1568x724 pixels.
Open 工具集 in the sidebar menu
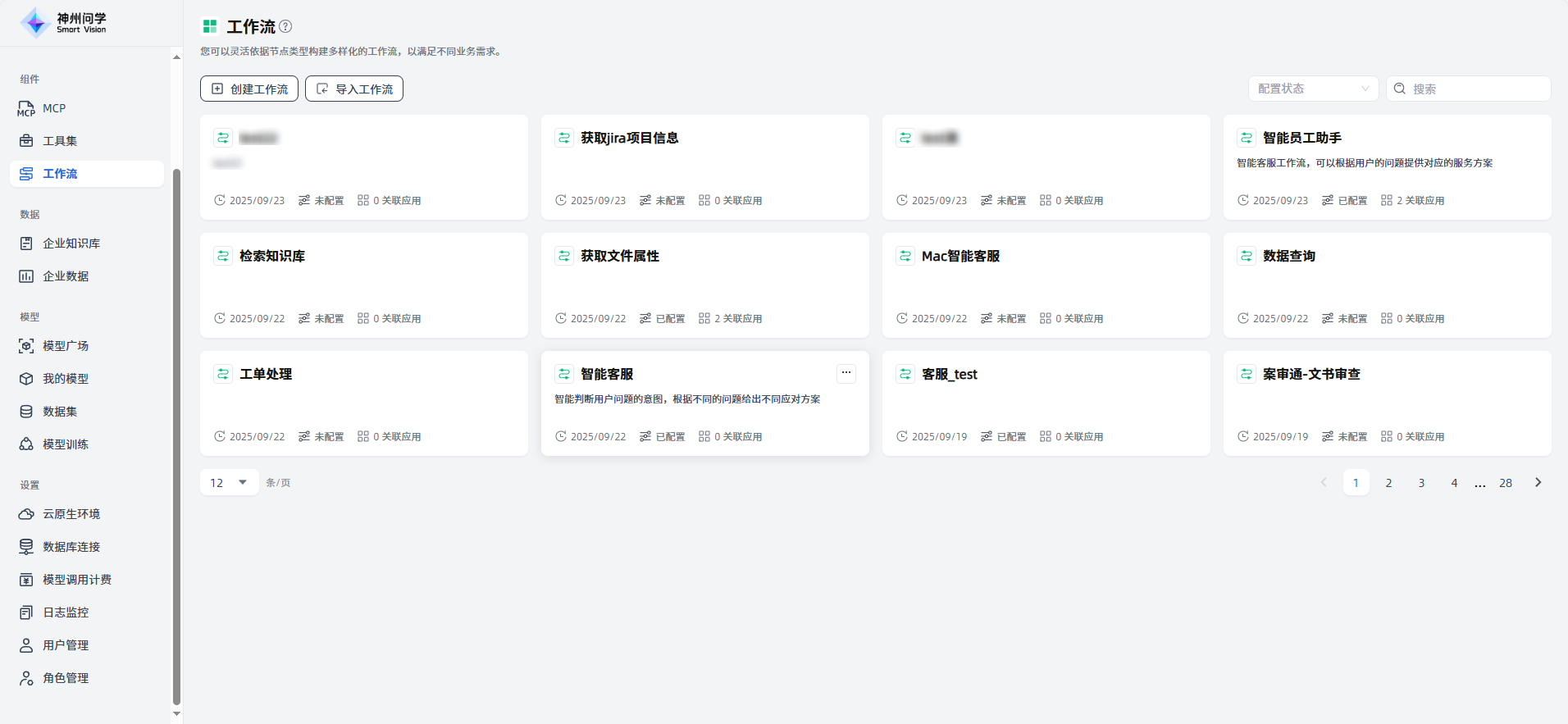pyautogui.click(x=60, y=141)
